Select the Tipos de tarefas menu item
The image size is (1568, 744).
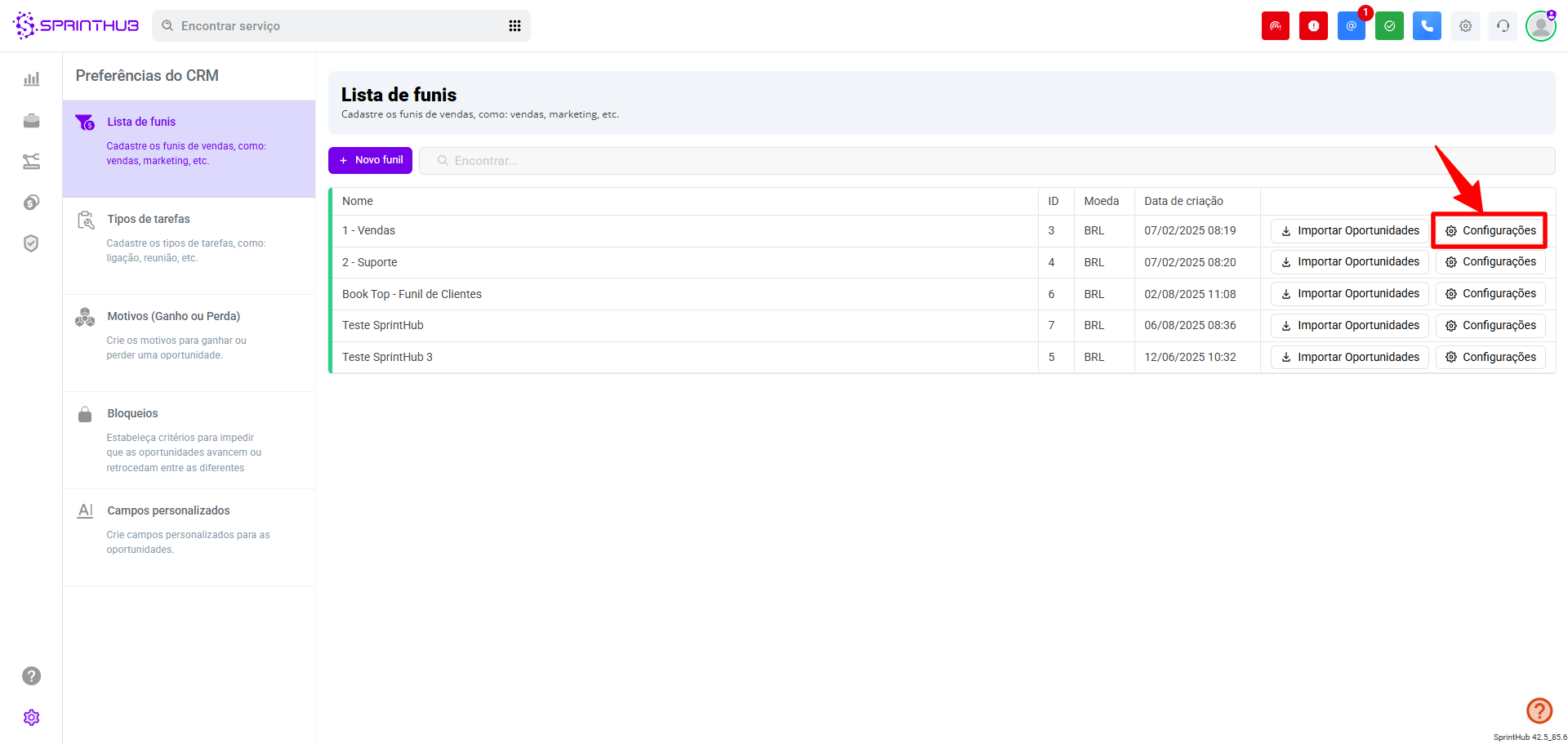coord(149,219)
